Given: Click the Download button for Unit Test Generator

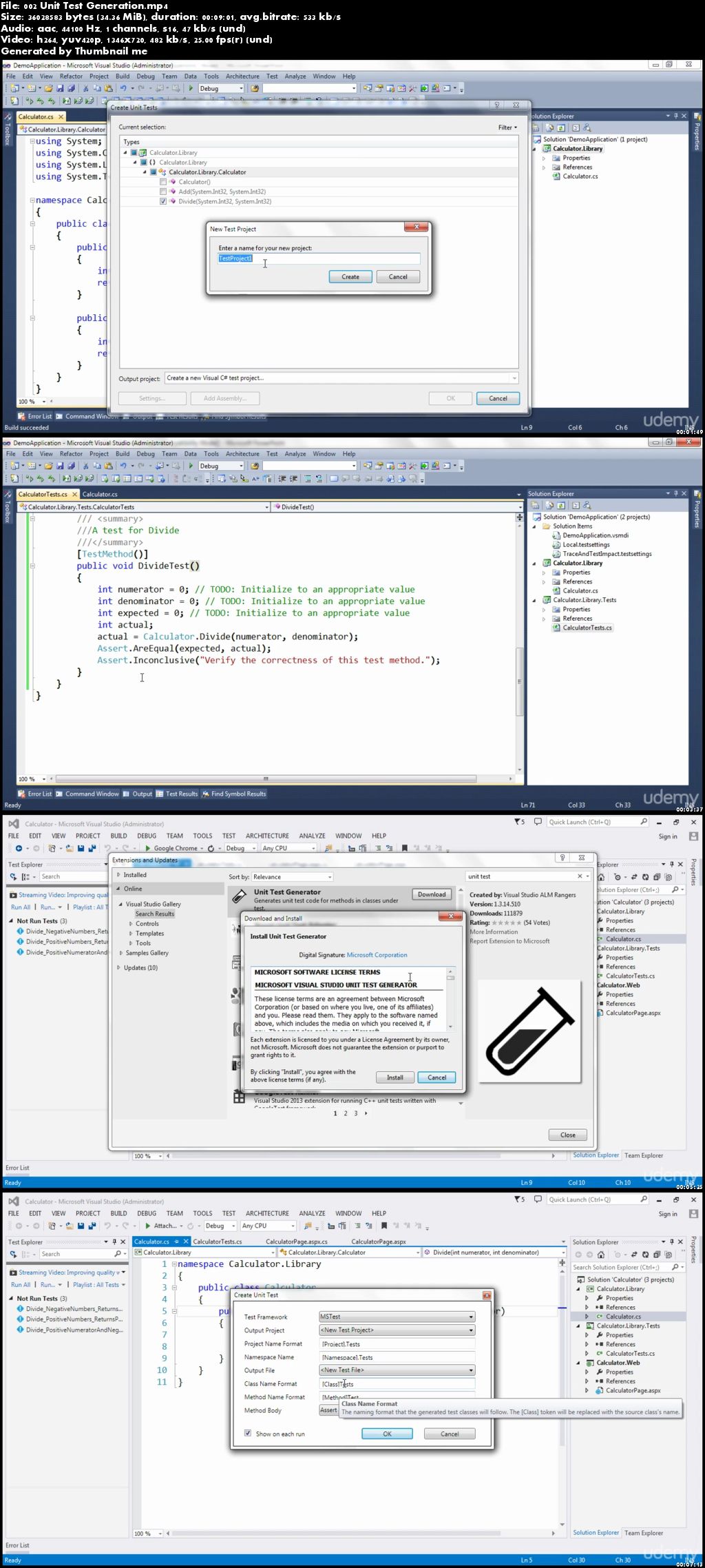Looking at the screenshot, I should (x=432, y=894).
